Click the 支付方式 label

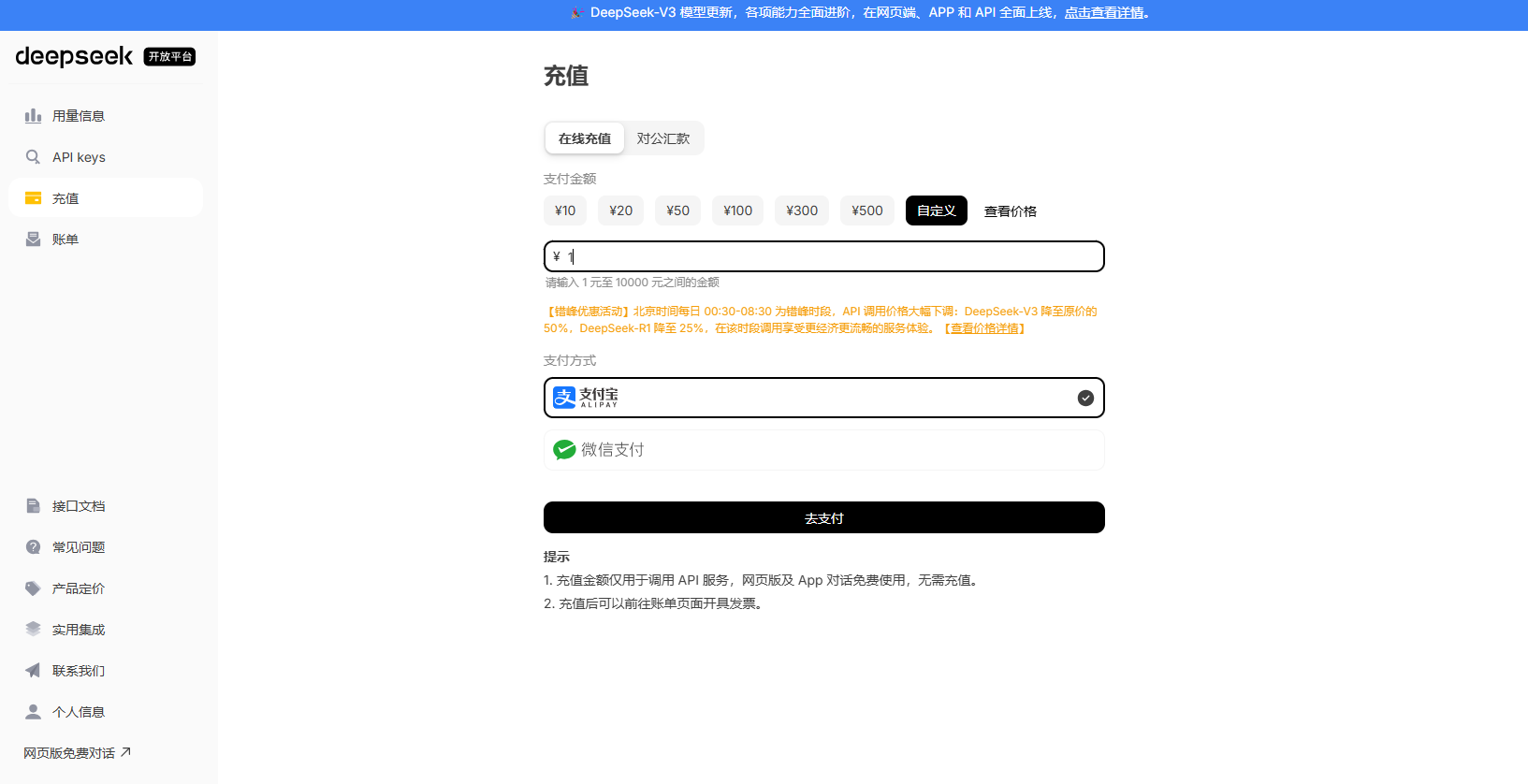pos(570,360)
